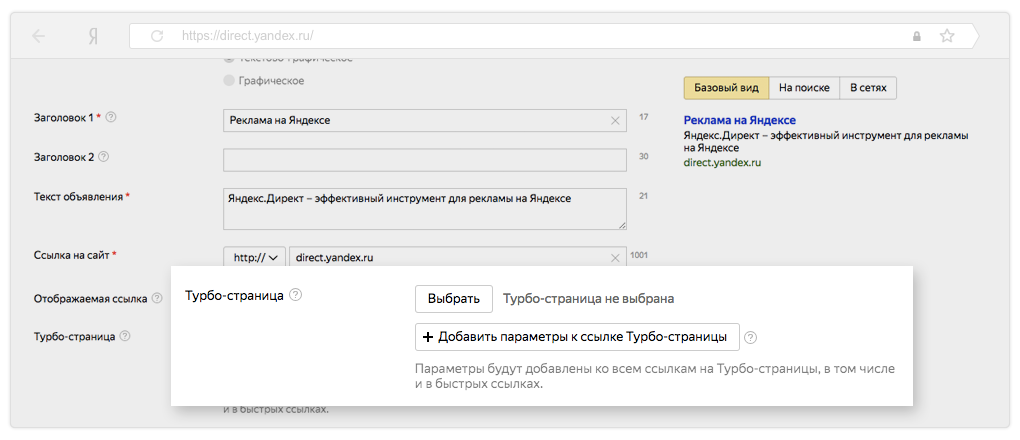The width and height of the screenshot is (1020, 440).
Task: Open help icon next to background Турбо-страница label
Action: pyautogui.click(x=125, y=337)
